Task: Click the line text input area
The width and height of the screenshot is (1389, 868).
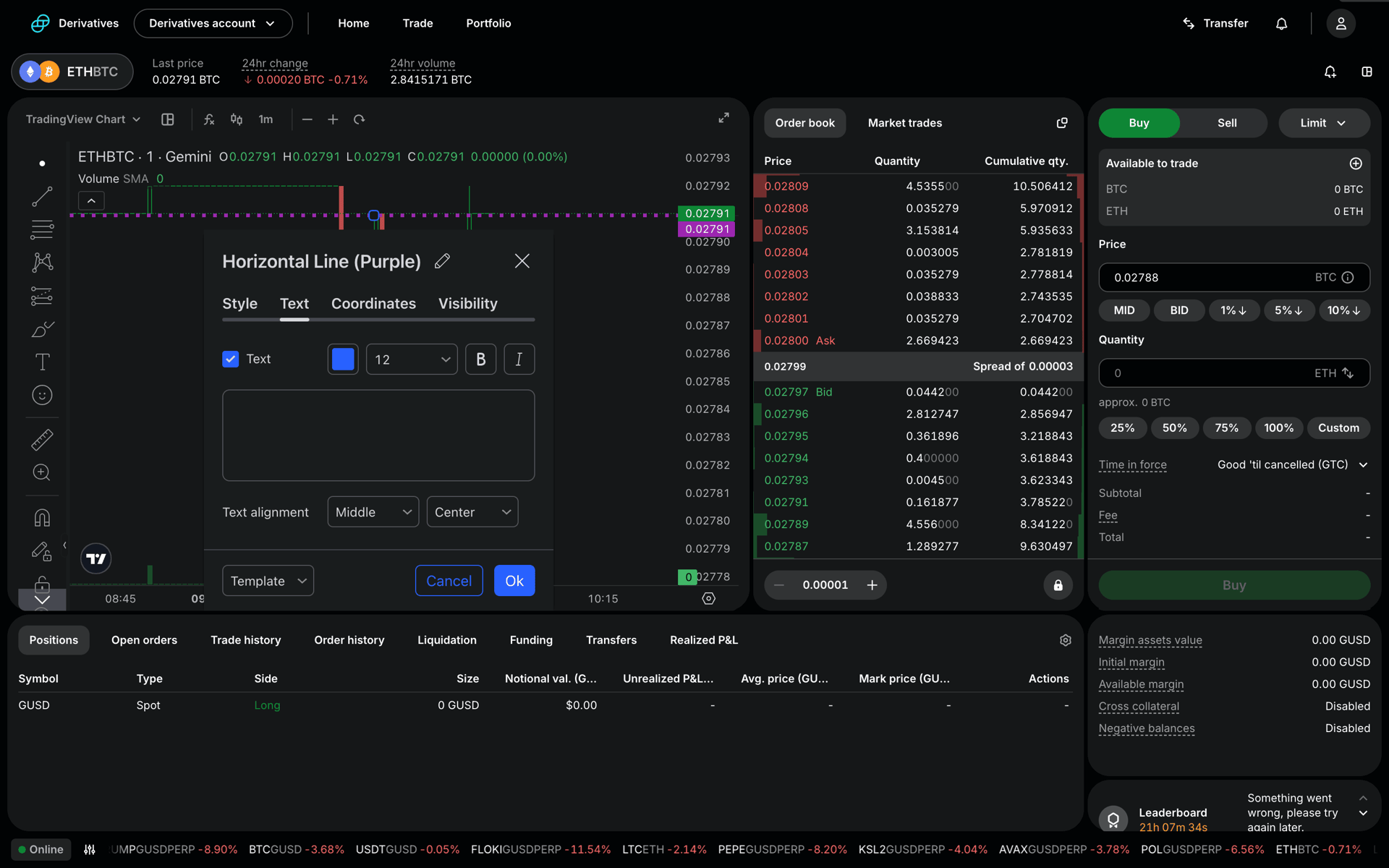Action: [x=378, y=435]
